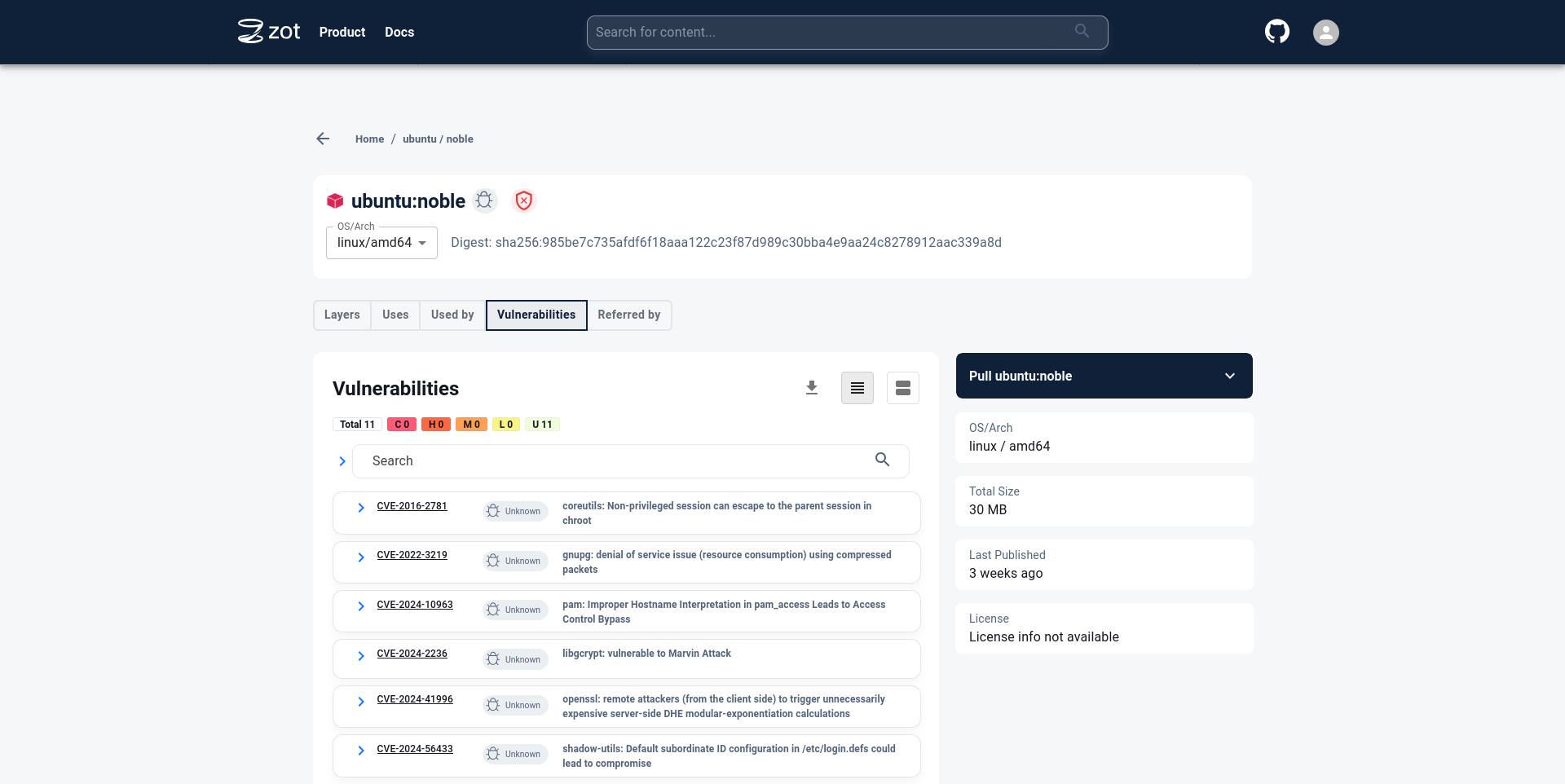Click the download vulnerabilities icon
This screenshot has width=1565, height=784.
tap(811, 388)
